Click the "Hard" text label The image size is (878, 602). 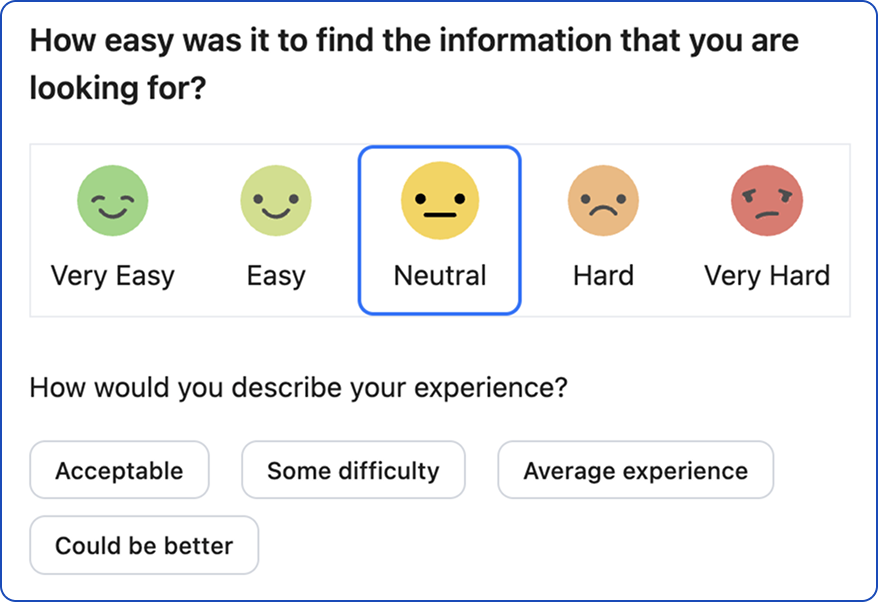point(603,275)
